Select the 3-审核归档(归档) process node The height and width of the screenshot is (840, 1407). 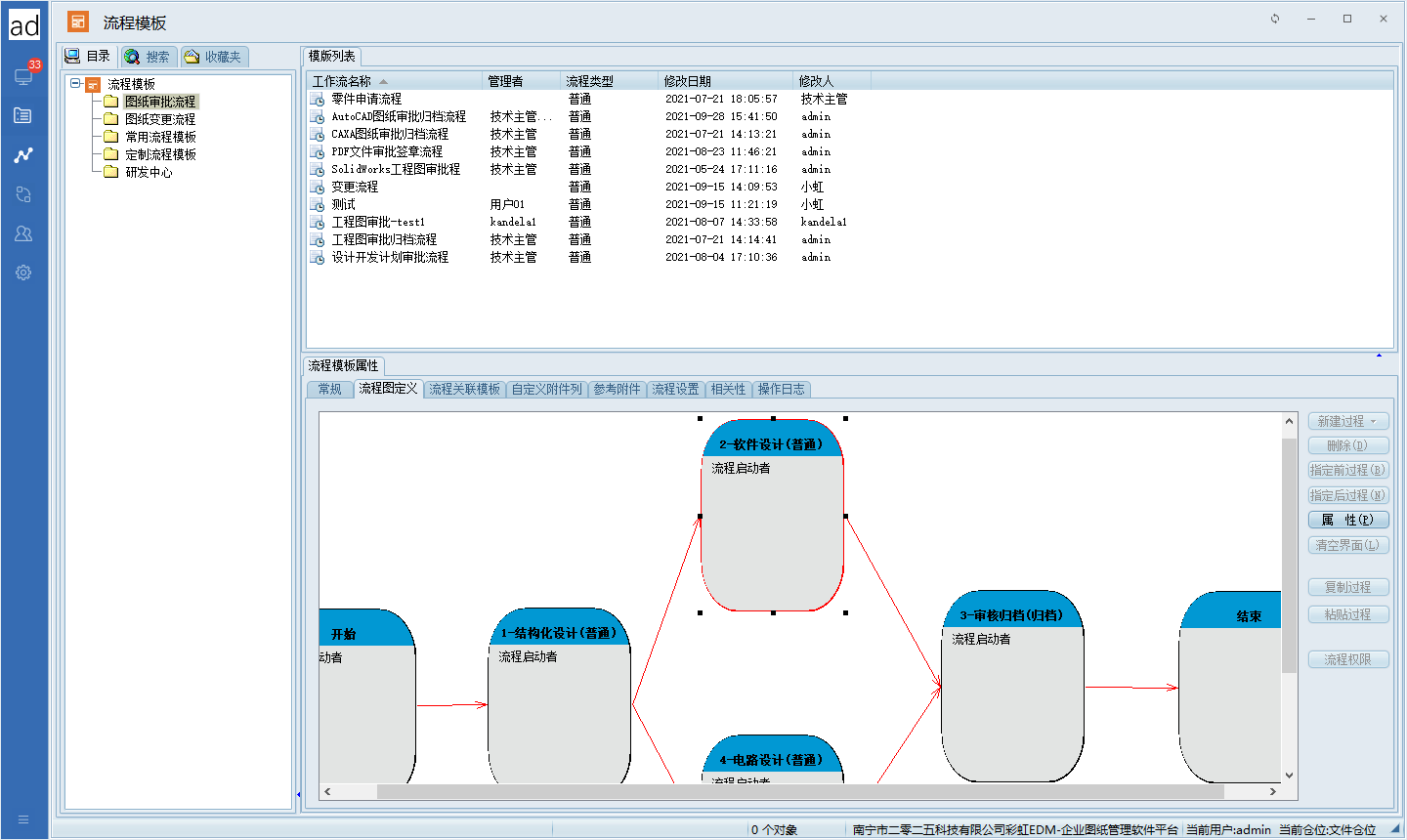1012,686
